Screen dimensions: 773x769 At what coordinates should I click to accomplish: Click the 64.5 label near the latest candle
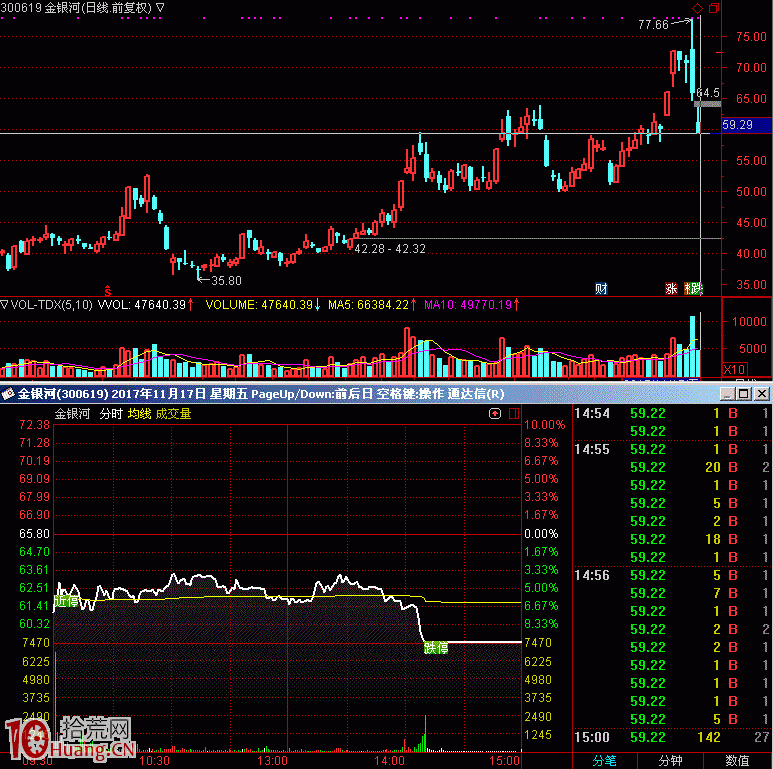[707, 93]
